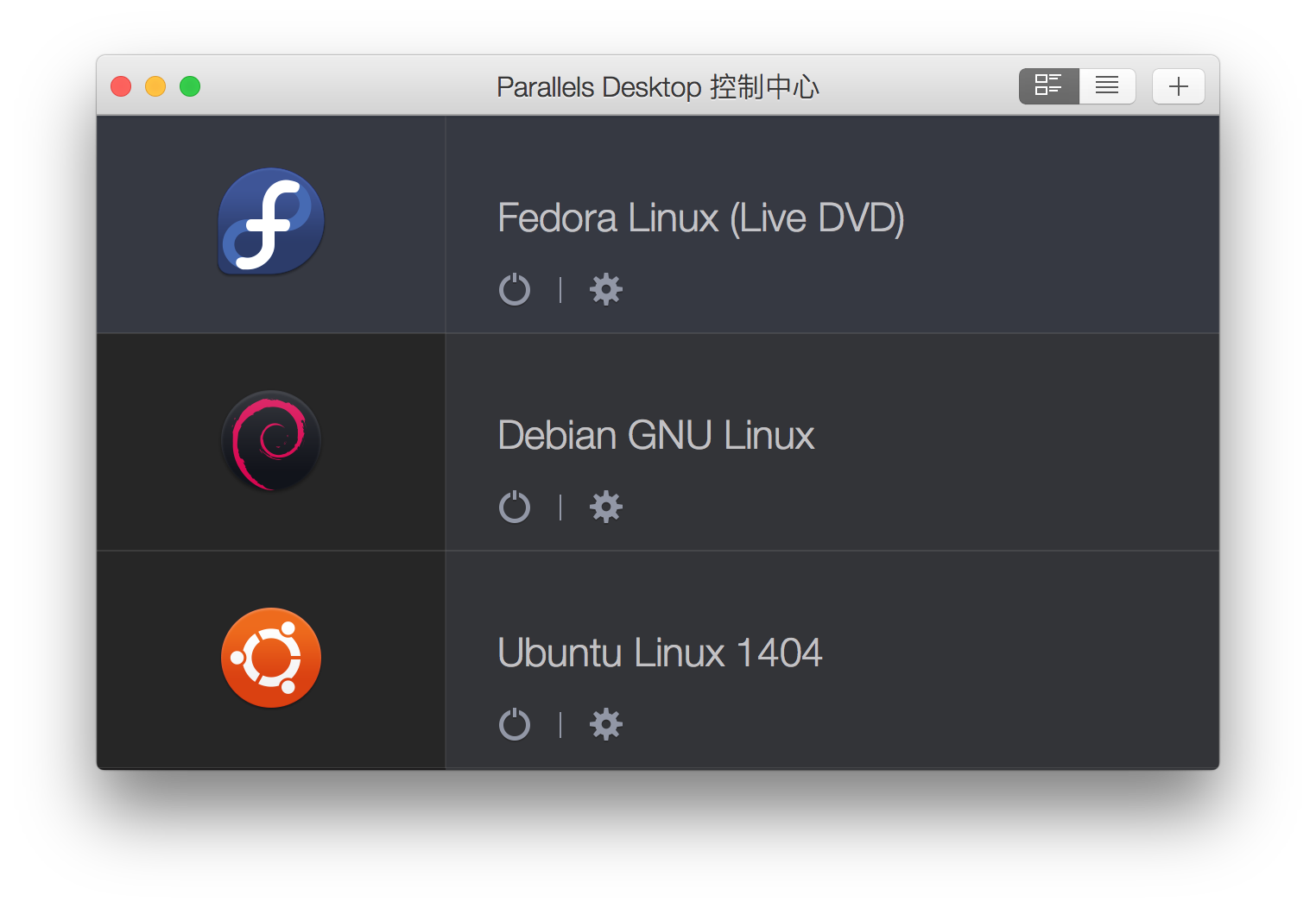Open the settings gear for Debian GNU Linux
1316x908 pixels.
(606, 507)
